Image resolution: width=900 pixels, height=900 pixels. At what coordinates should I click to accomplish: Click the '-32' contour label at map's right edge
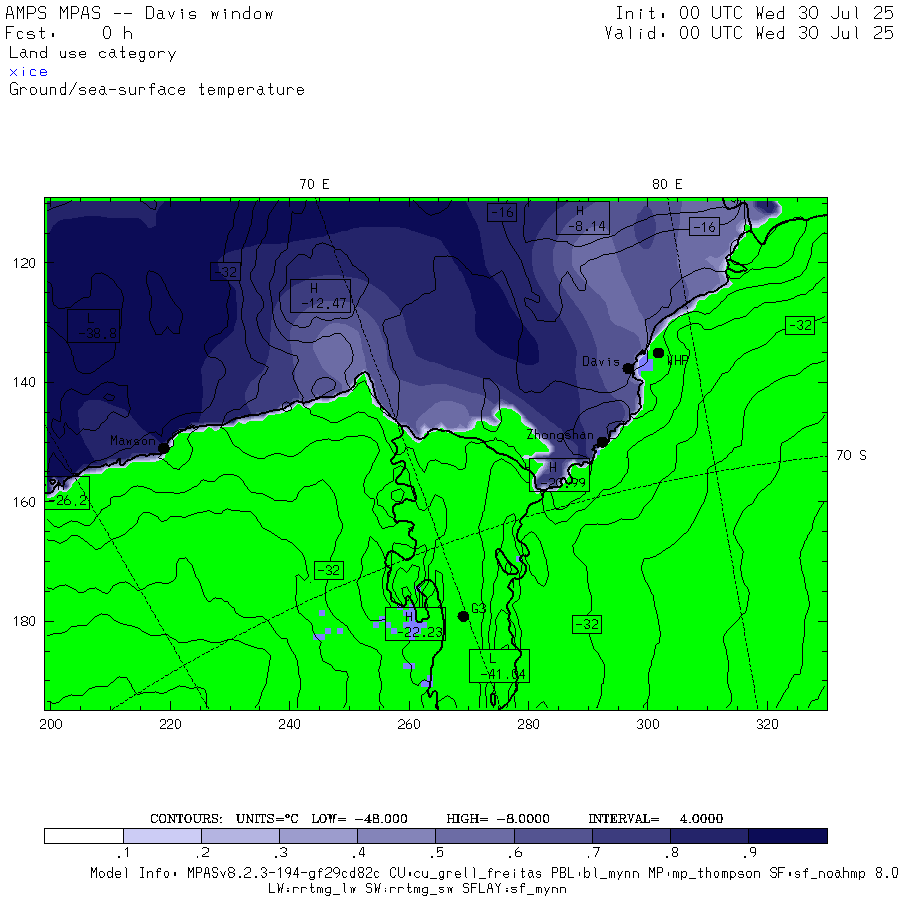[x=800, y=325]
